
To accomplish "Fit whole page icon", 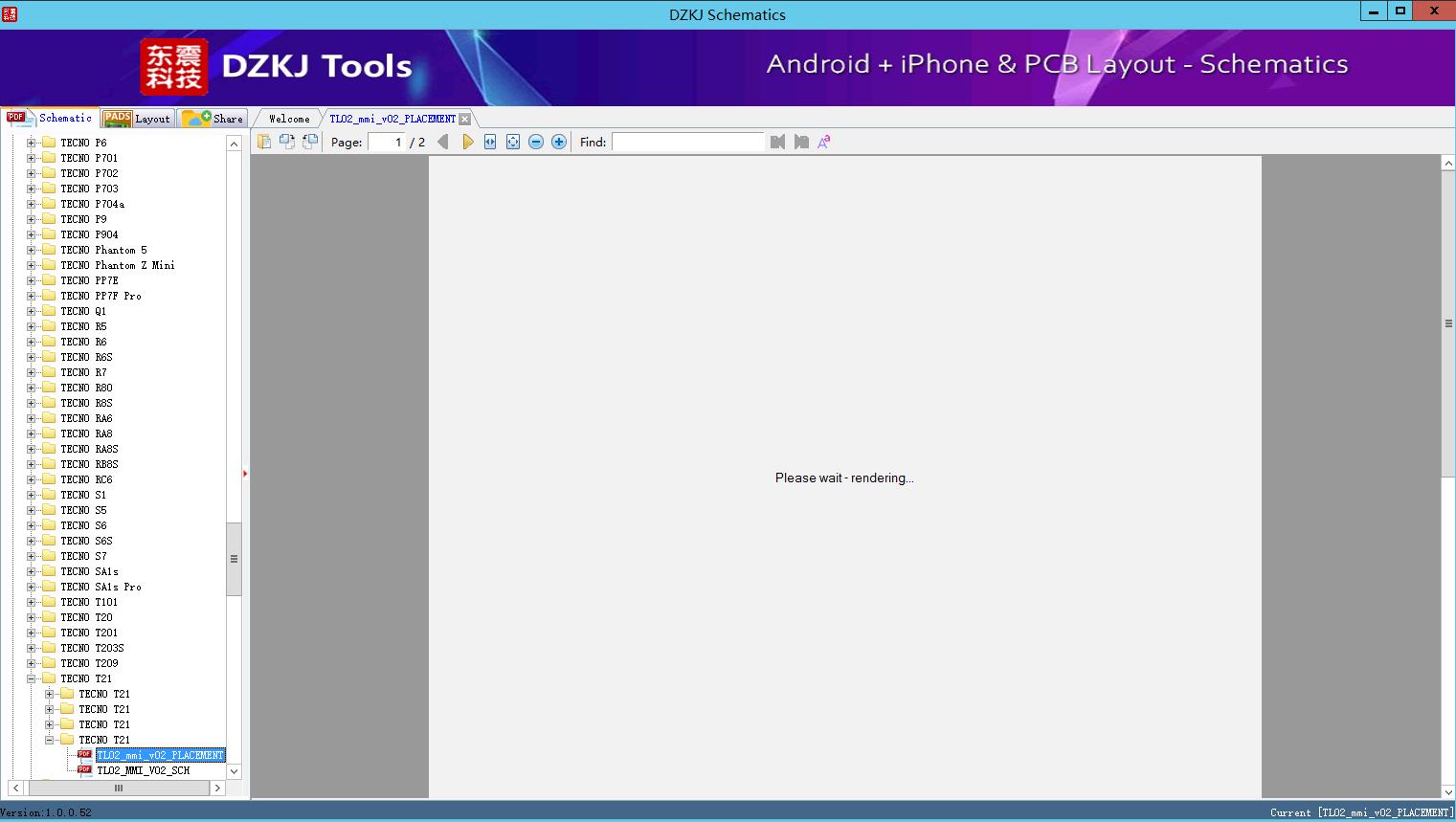I will [513, 142].
